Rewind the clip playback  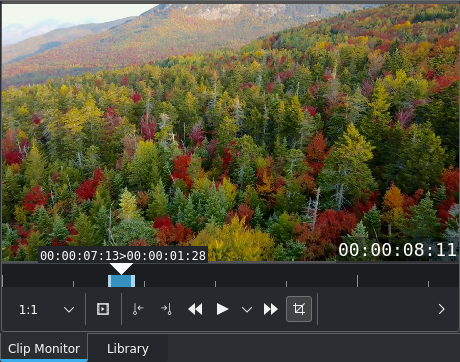tap(195, 309)
